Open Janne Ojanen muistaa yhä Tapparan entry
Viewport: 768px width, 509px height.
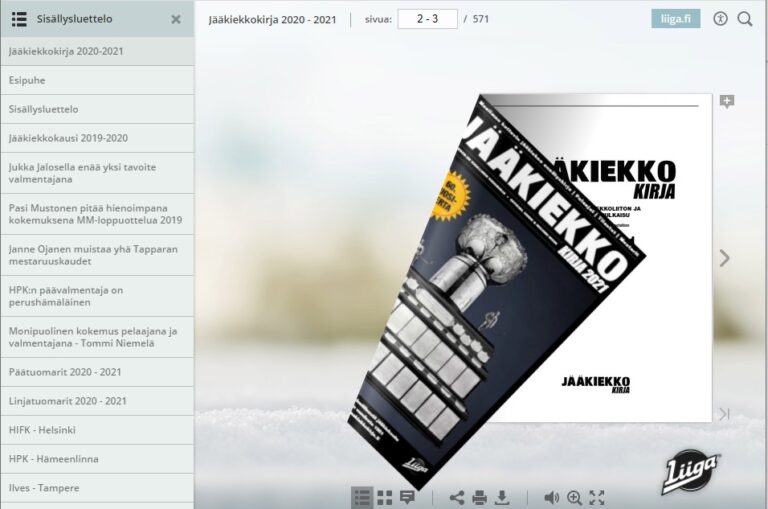(x=97, y=255)
